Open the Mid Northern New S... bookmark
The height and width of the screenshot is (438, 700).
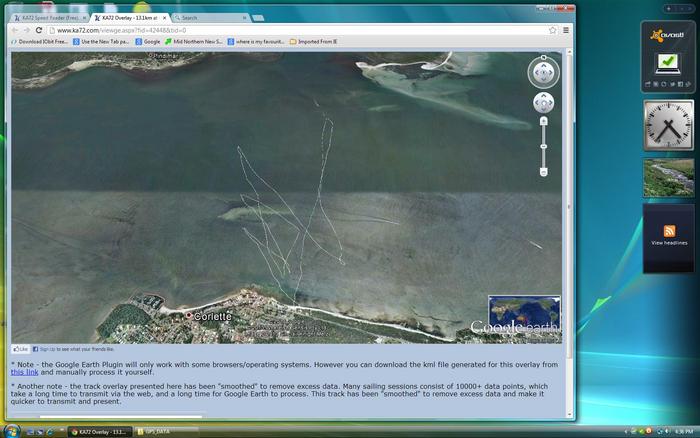pyautogui.click(x=194, y=42)
